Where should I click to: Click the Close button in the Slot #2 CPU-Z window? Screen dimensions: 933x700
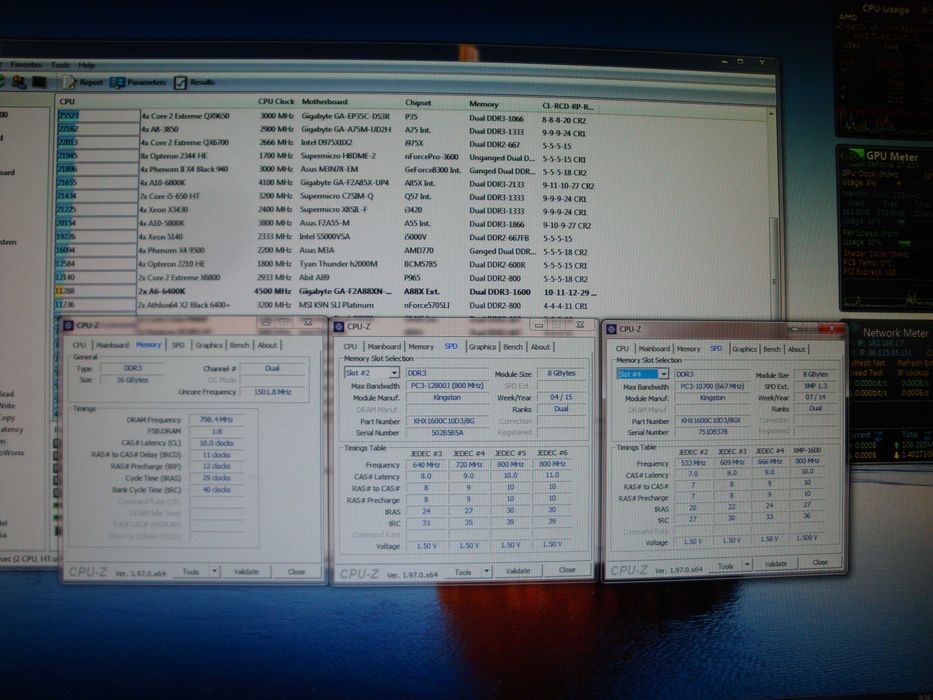pyautogui.click(x=567, y=570)
